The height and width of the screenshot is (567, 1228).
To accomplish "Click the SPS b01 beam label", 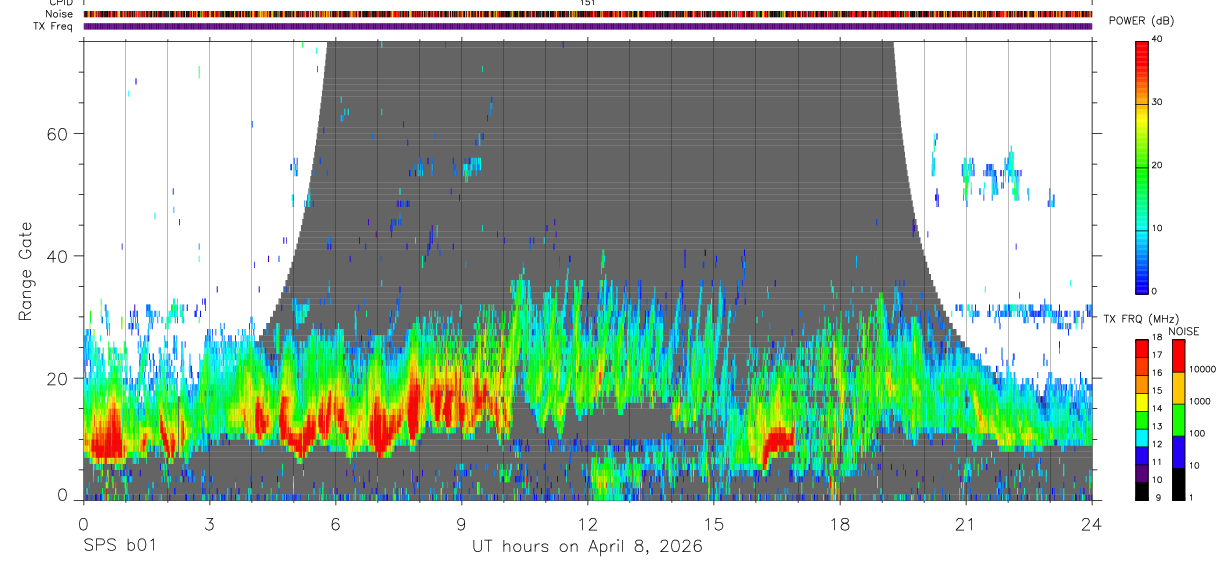I will [x=119, y=546].
